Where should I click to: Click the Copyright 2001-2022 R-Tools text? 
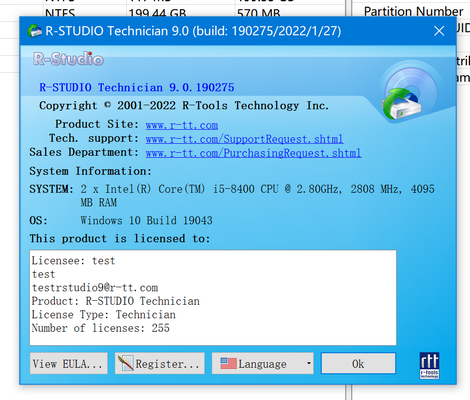click(x=184, y=106)
